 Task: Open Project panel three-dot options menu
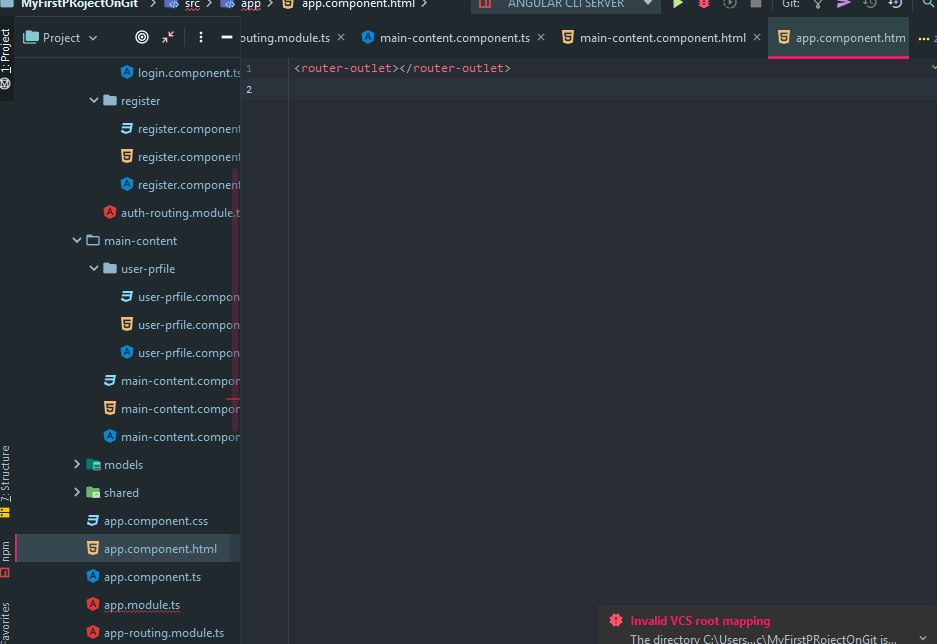point(201,37)
